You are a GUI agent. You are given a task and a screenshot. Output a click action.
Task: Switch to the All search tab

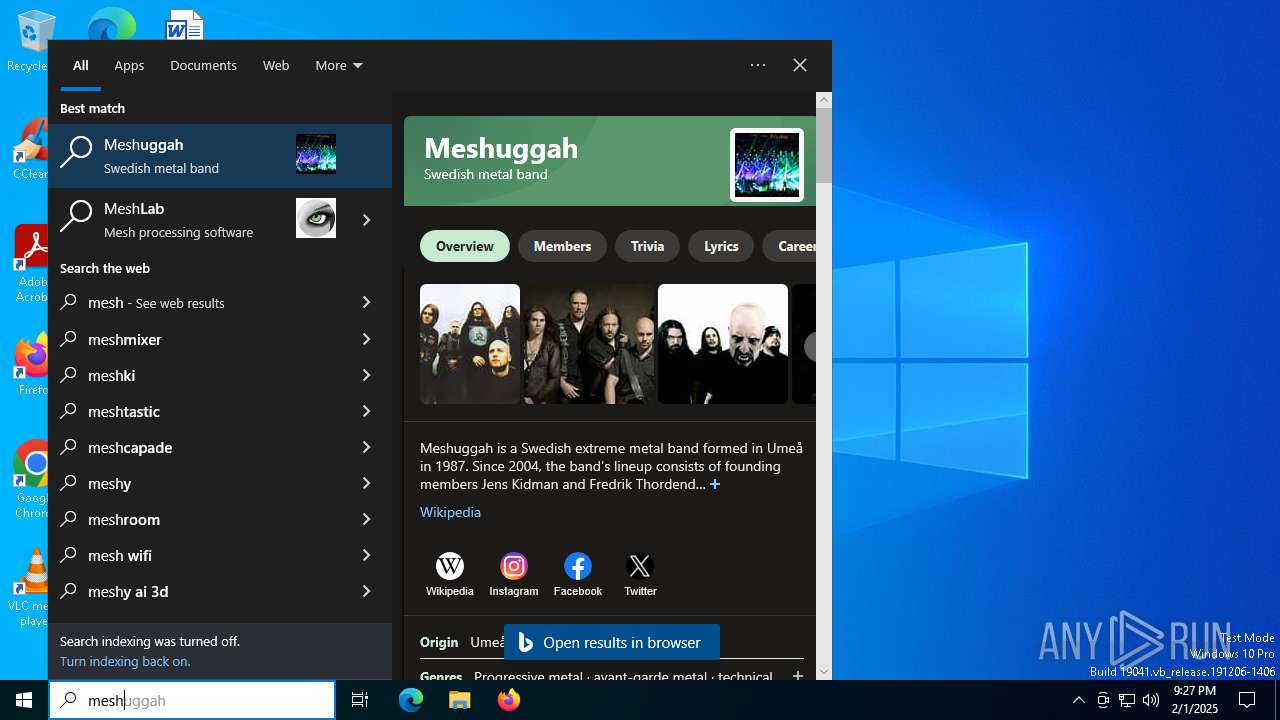pos(81,65)
